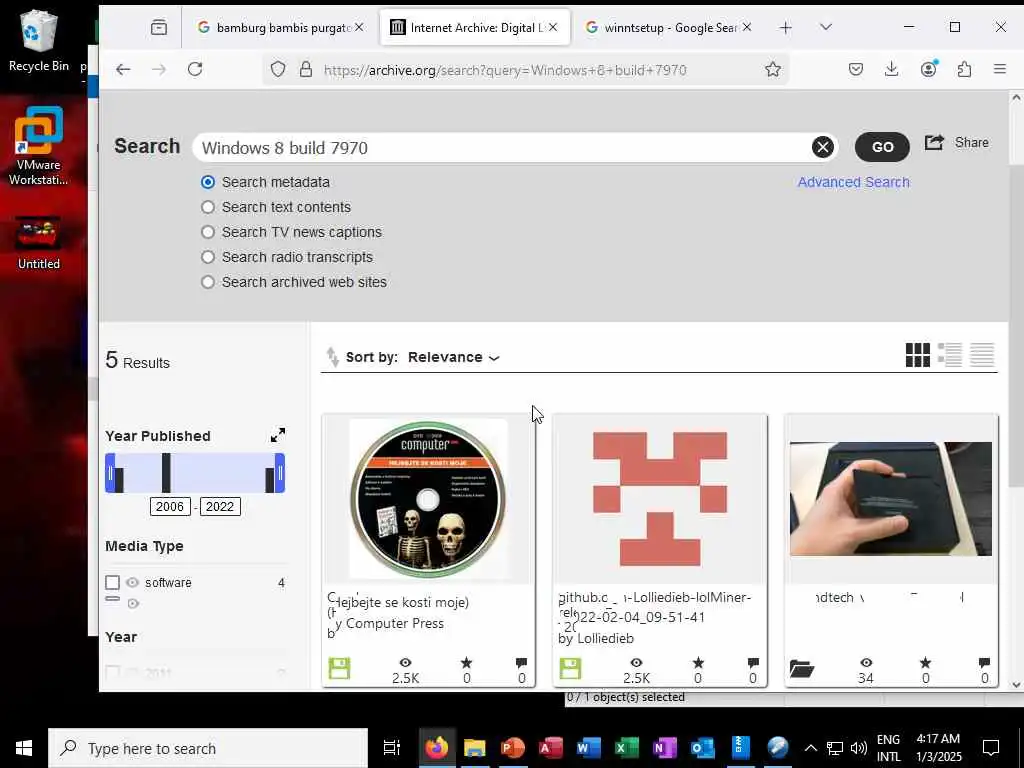Open File Explorer from the taskbar
Viewport: 1024px width, 768px height.
click(x=475, y=748)
